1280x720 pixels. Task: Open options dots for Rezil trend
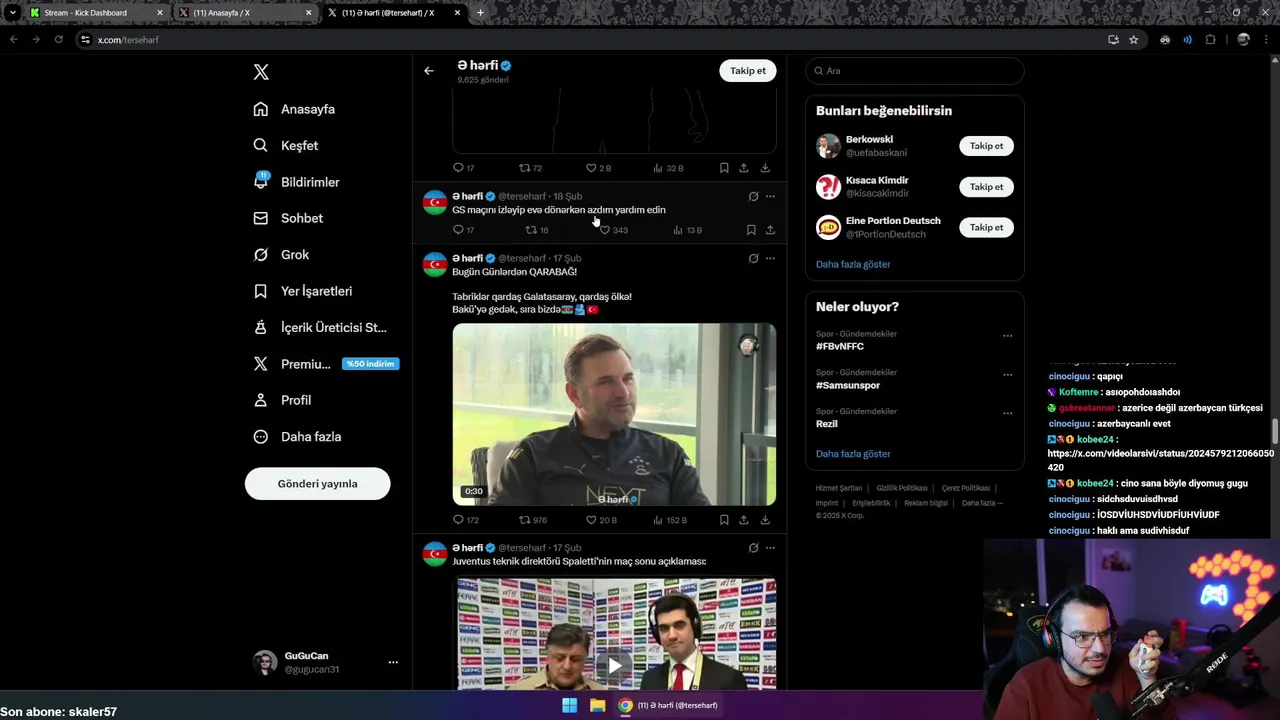pyautogui.click(x=1007, y=413)
